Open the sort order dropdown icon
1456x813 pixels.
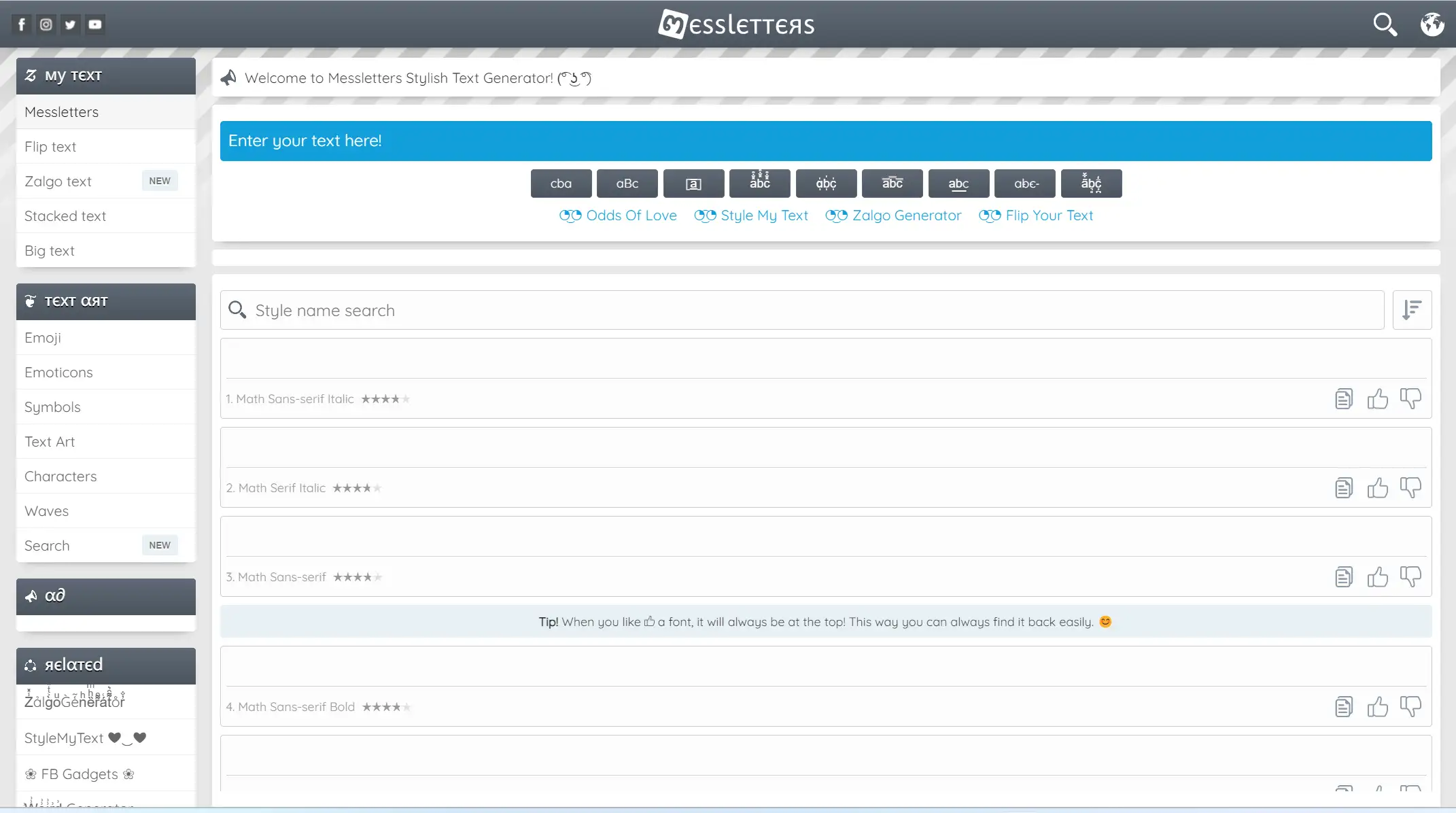(1412, 310)
